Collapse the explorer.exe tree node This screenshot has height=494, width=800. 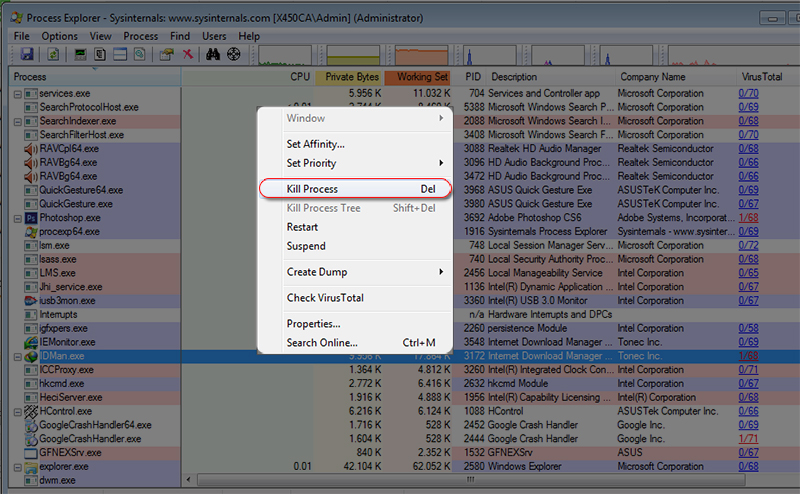point(17,467)
